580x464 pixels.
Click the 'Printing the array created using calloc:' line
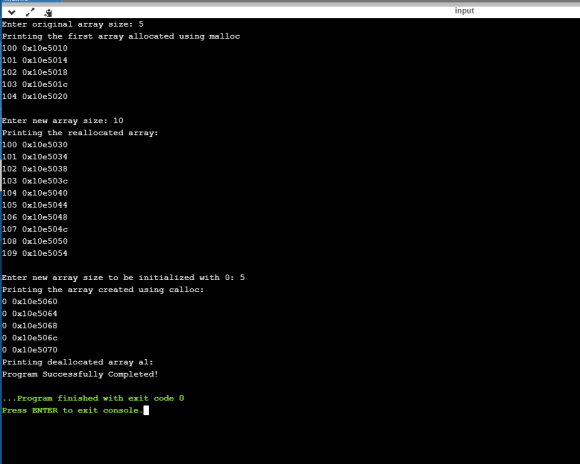(x=103, y=290)
